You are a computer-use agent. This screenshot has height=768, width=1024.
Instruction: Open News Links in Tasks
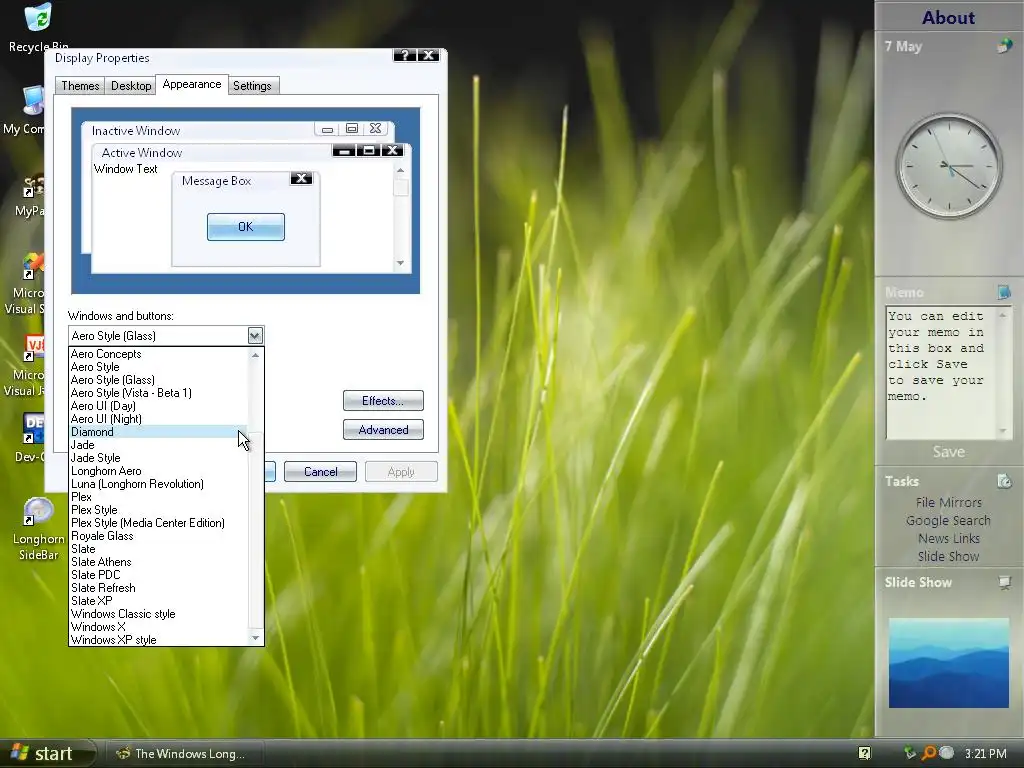948,538
